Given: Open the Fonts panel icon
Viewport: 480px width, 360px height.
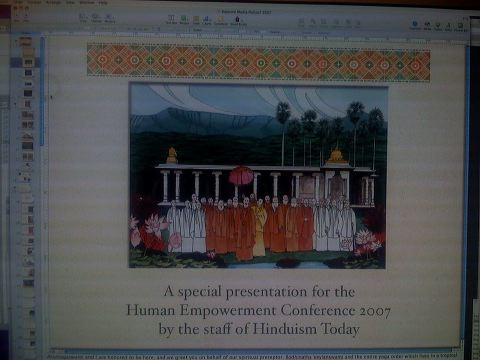Looking at the screenshot, I should click(448, 26).
